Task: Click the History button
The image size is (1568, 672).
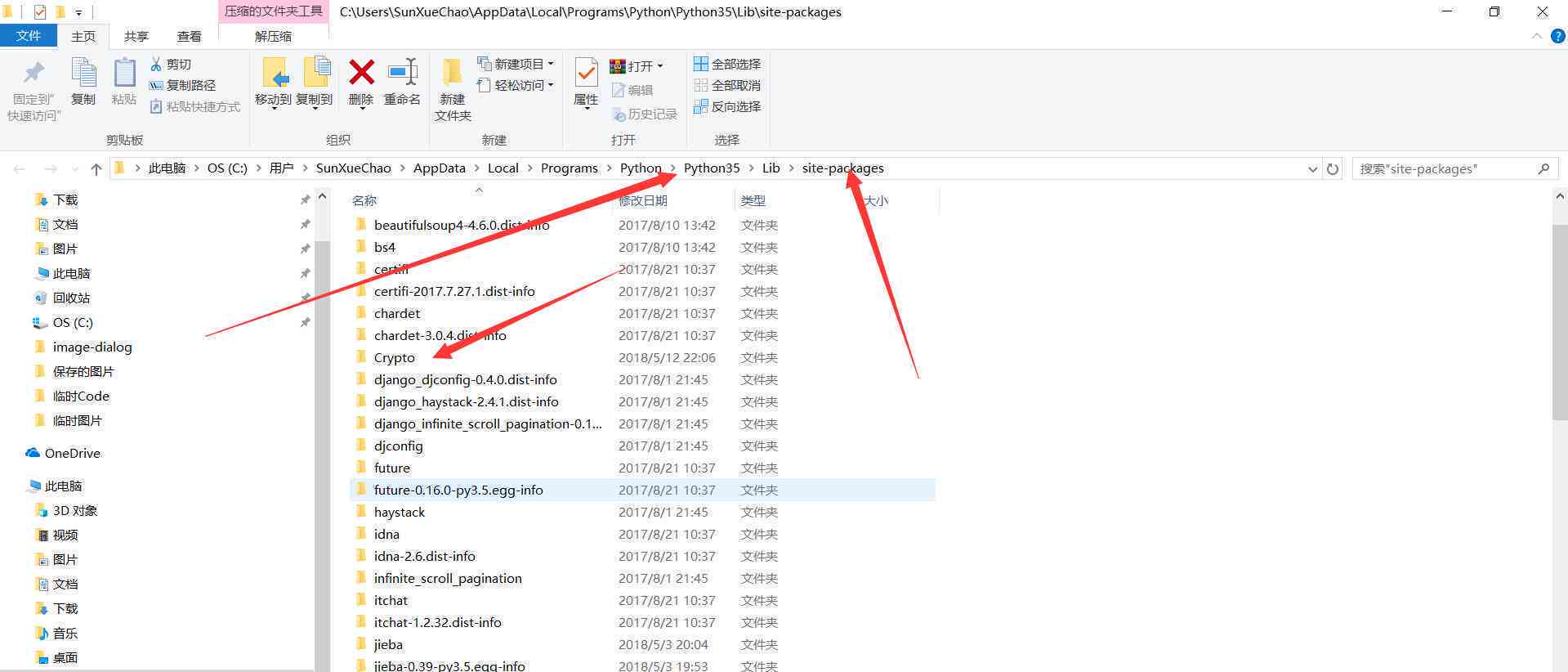Action: (645, 114)
